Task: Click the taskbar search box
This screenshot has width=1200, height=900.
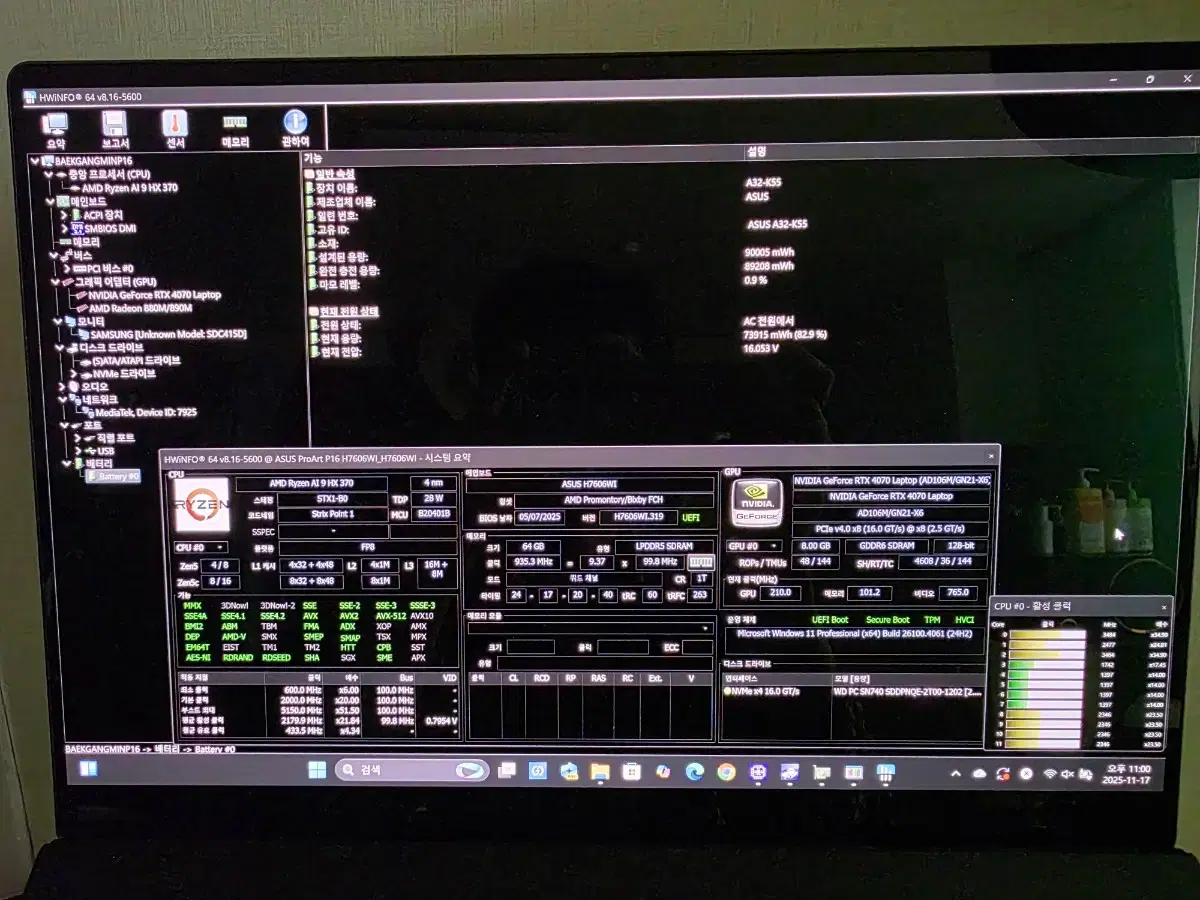Action: click(x=411, y=771)
